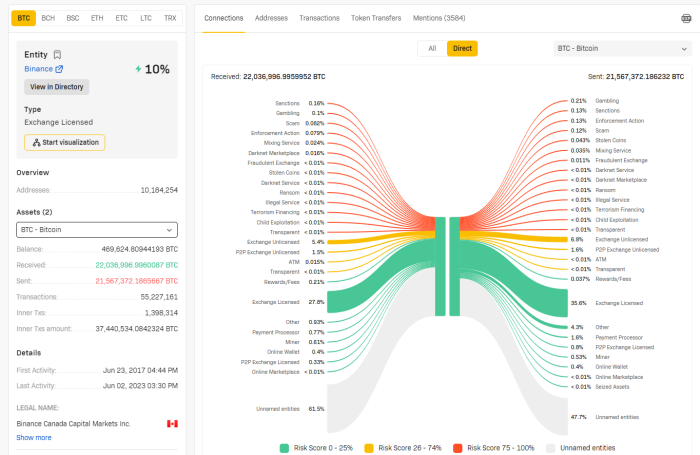The height and width of the screenshot is (455, 700).
Task: Expand the Assets BTC - Bitcoin dropdown
Action: 97,229
